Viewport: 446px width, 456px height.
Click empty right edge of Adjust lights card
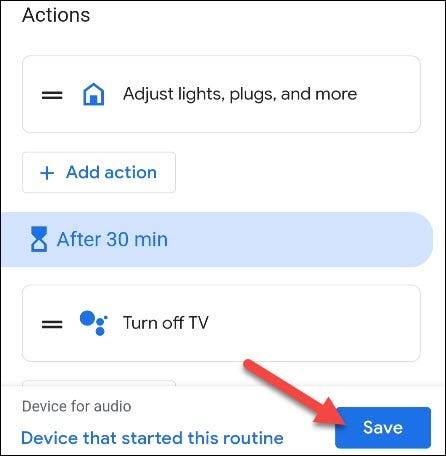click(x=390, y=94)
